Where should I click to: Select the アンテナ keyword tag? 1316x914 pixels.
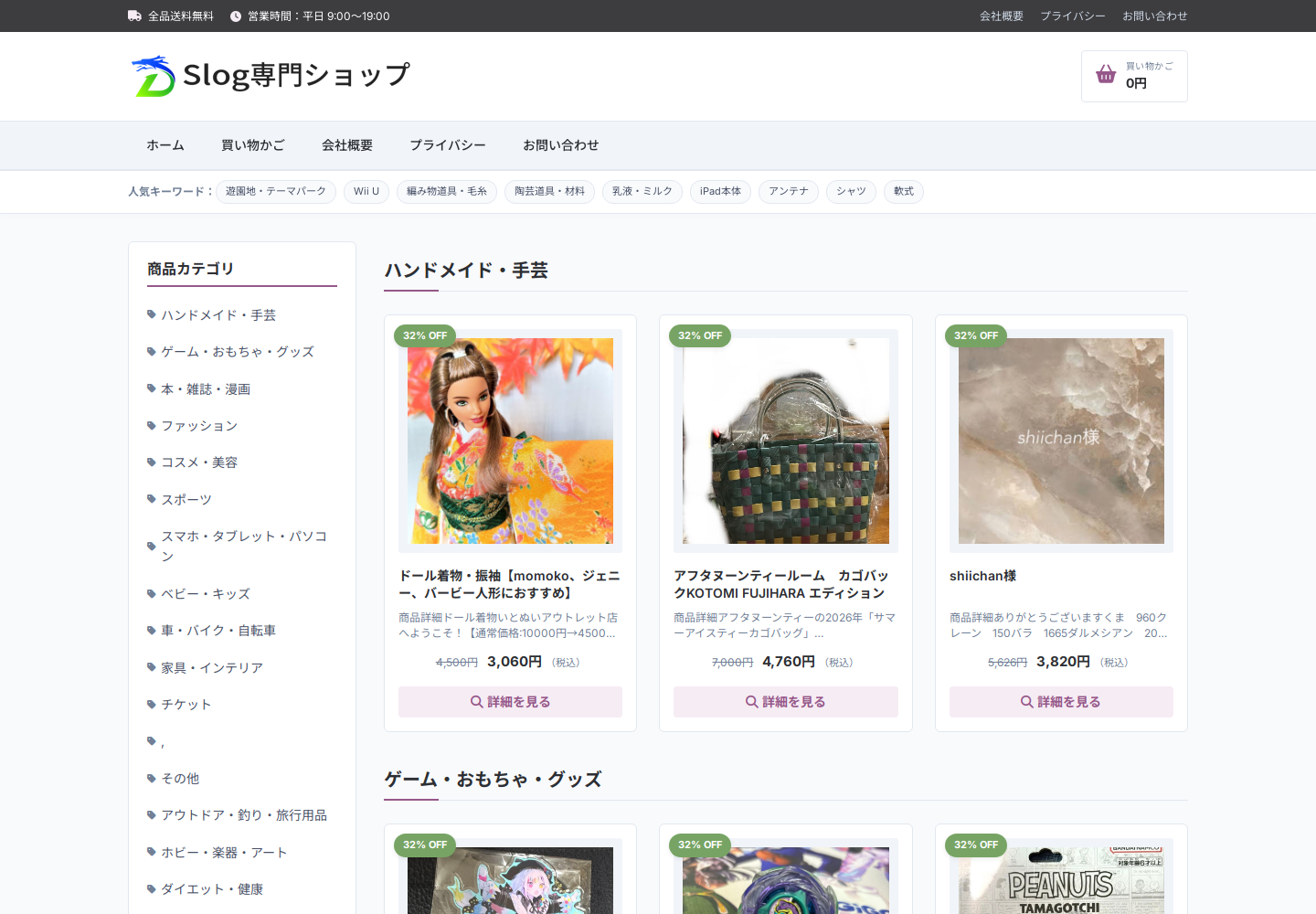point(789,191)
